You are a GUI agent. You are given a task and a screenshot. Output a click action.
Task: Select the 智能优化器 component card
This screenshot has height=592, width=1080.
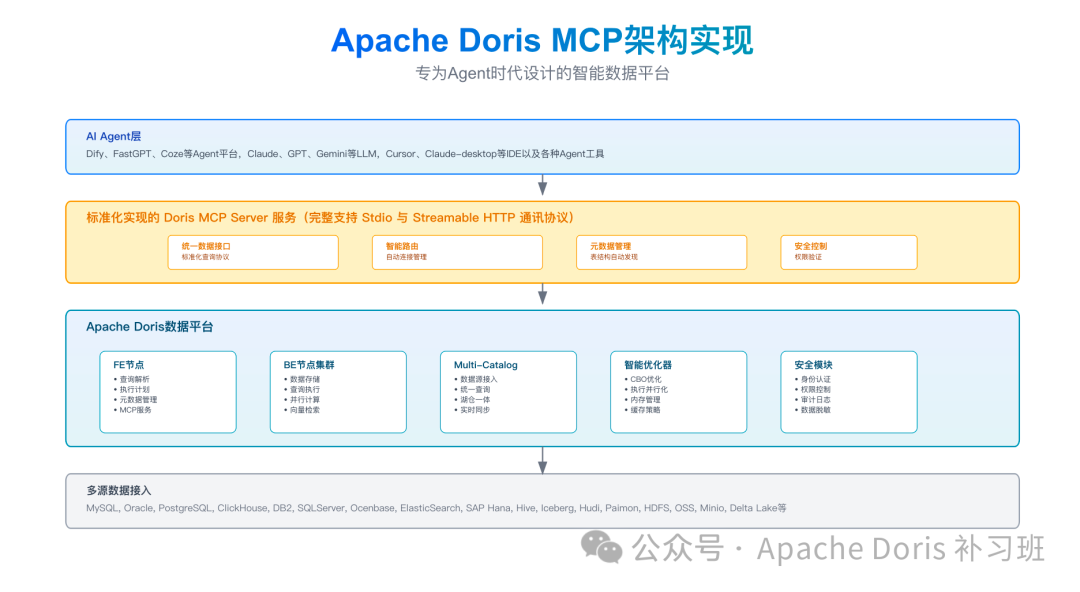tap(678, 391)
